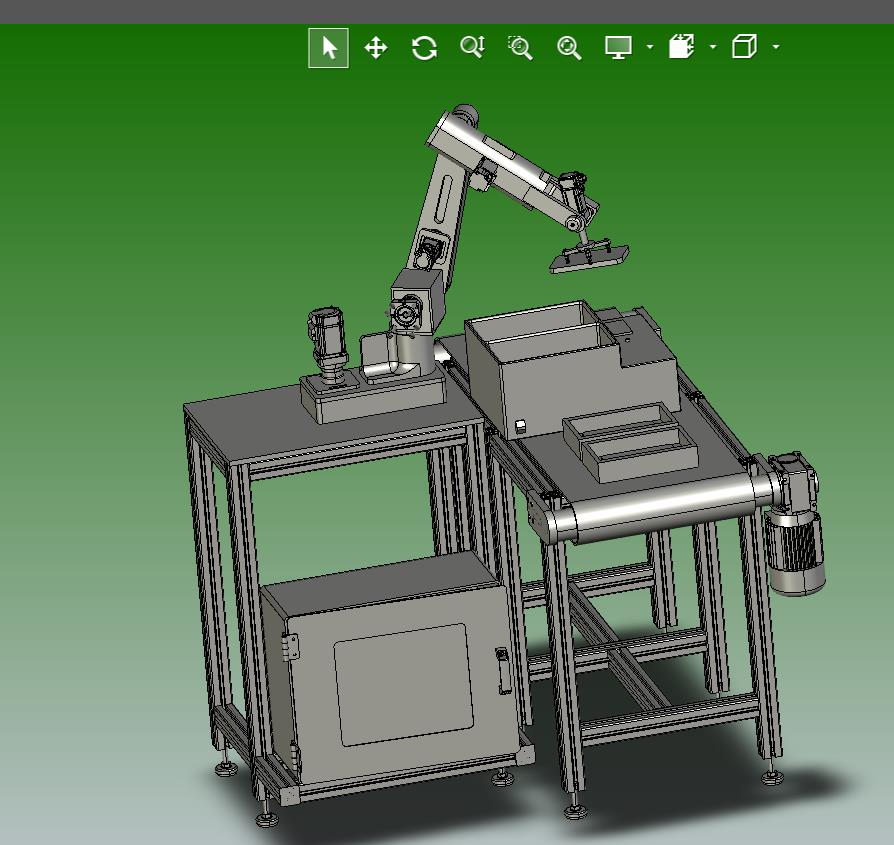Open the display style dropdown arrow
Image resolution: width=894 pixels, height=845 pixels.
pos(650,47)
